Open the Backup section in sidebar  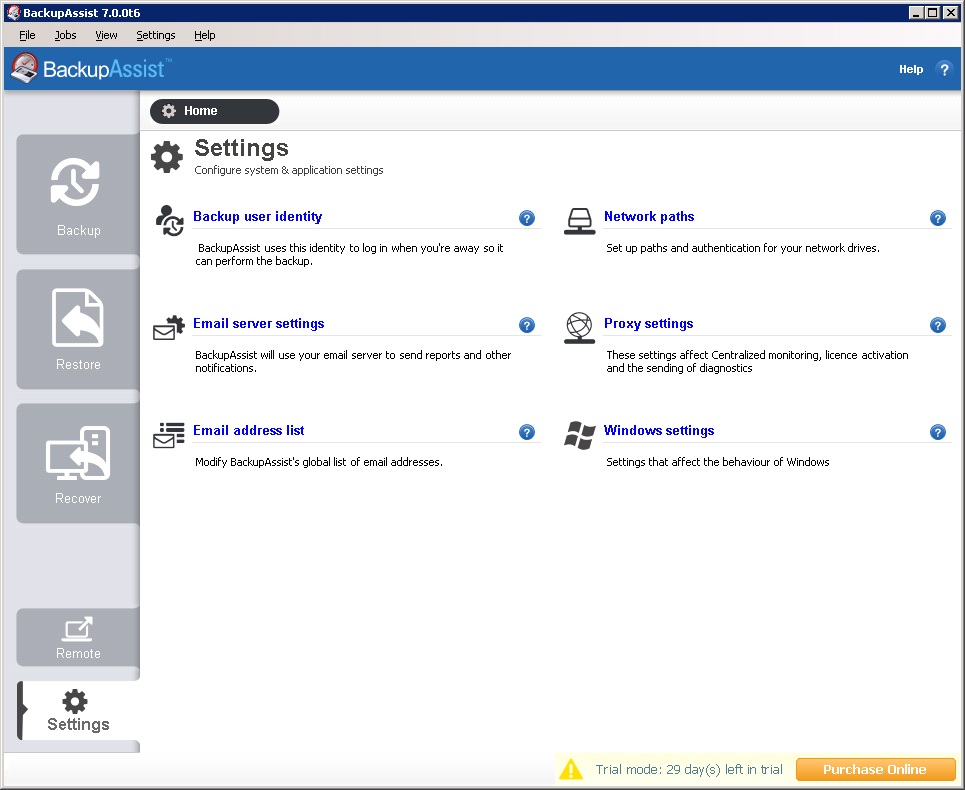[x=78, y=195]
